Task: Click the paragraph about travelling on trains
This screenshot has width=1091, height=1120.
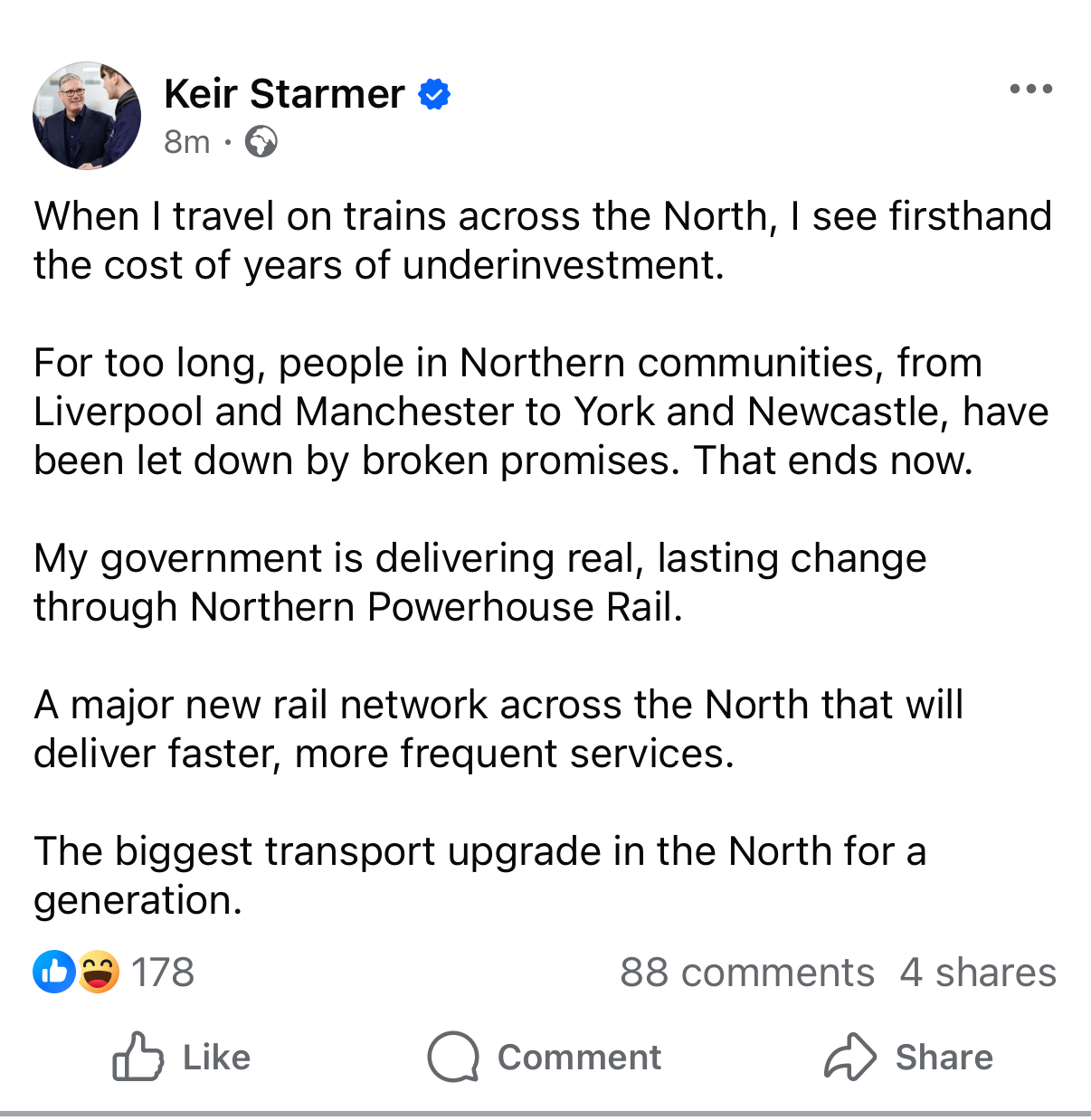Action: coord(543,241)
